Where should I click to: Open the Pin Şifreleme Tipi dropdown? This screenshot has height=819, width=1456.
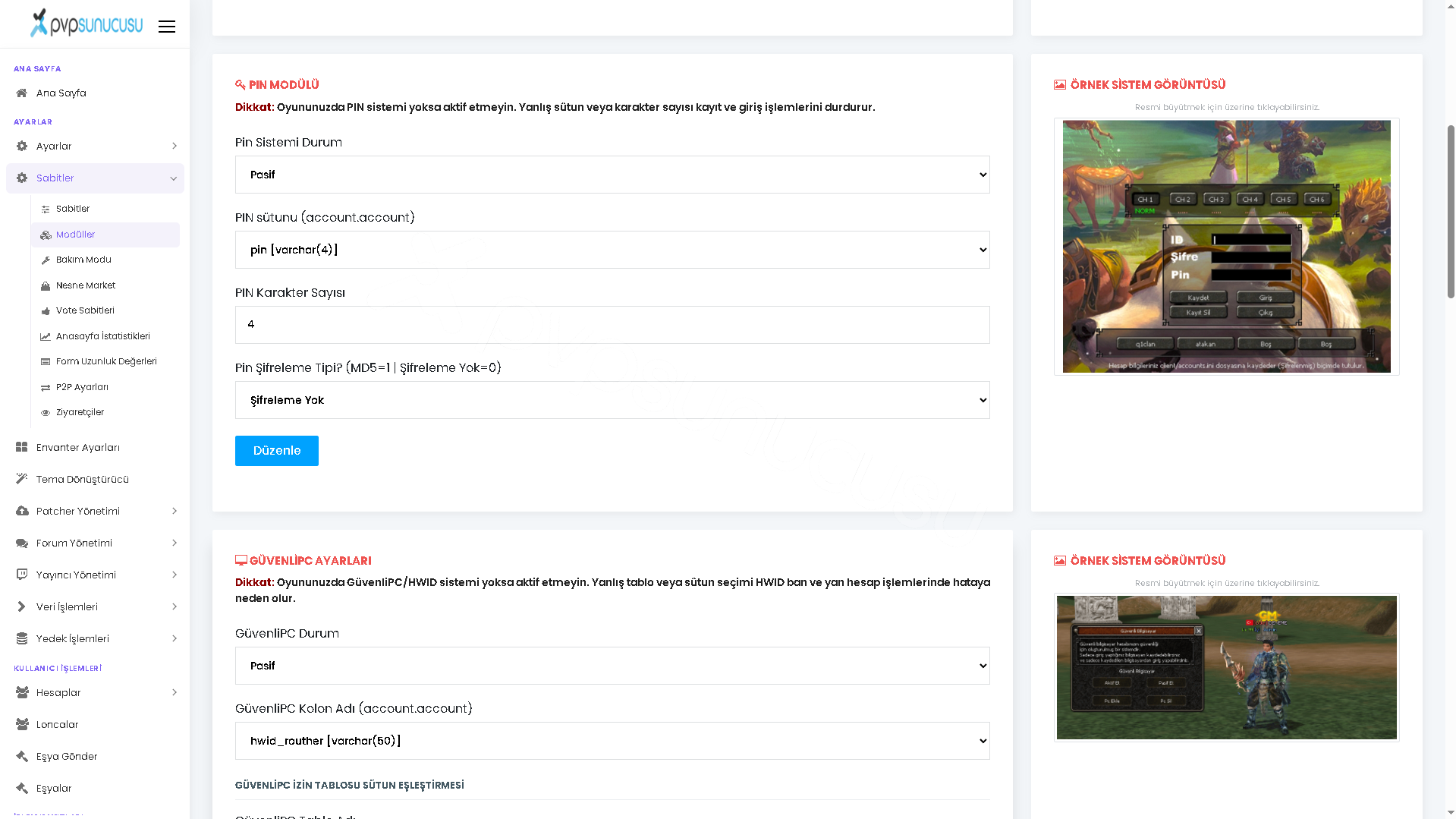[x=612, y=400]
